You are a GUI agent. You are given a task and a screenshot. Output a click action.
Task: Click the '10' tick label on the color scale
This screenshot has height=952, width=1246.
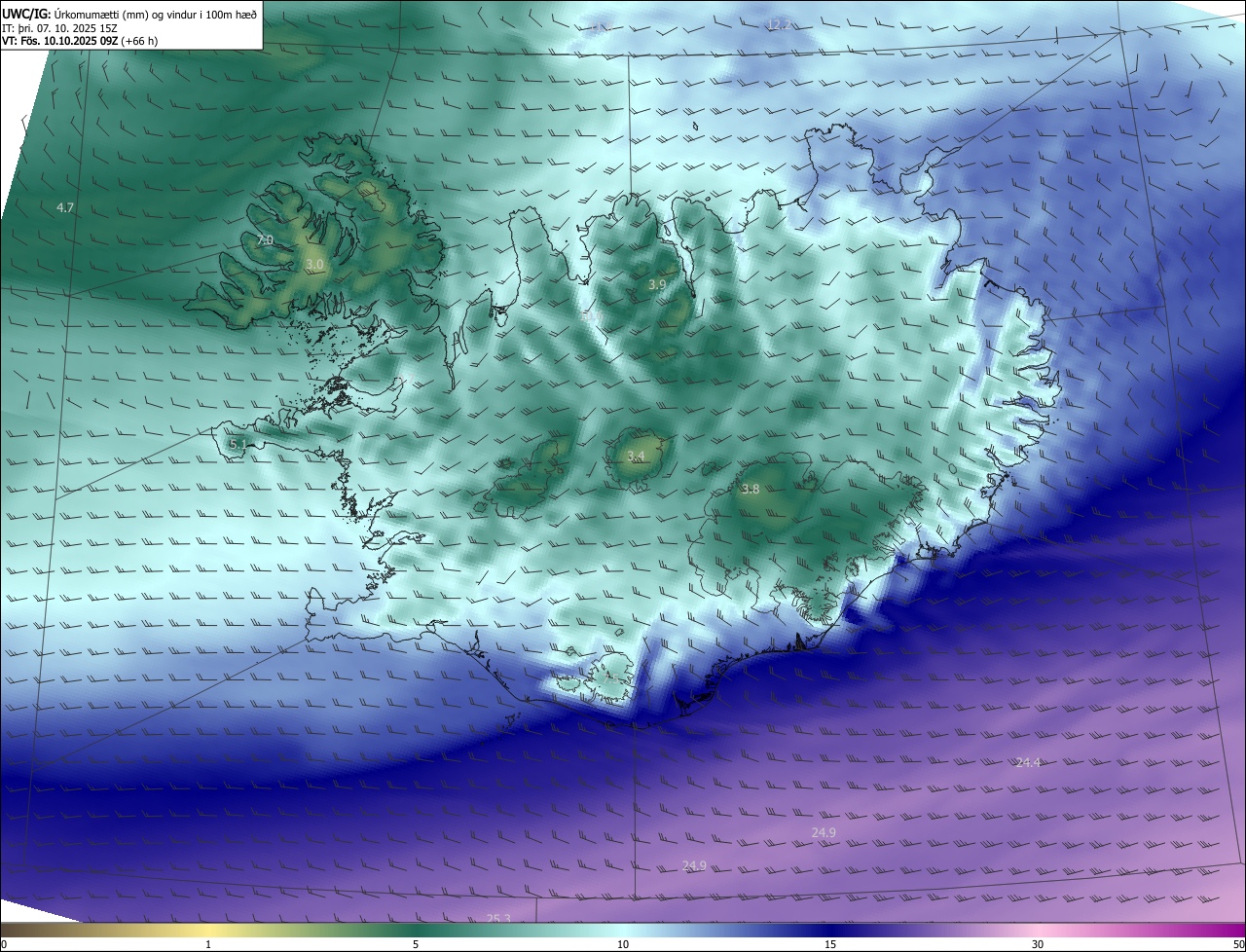(623, 944)
